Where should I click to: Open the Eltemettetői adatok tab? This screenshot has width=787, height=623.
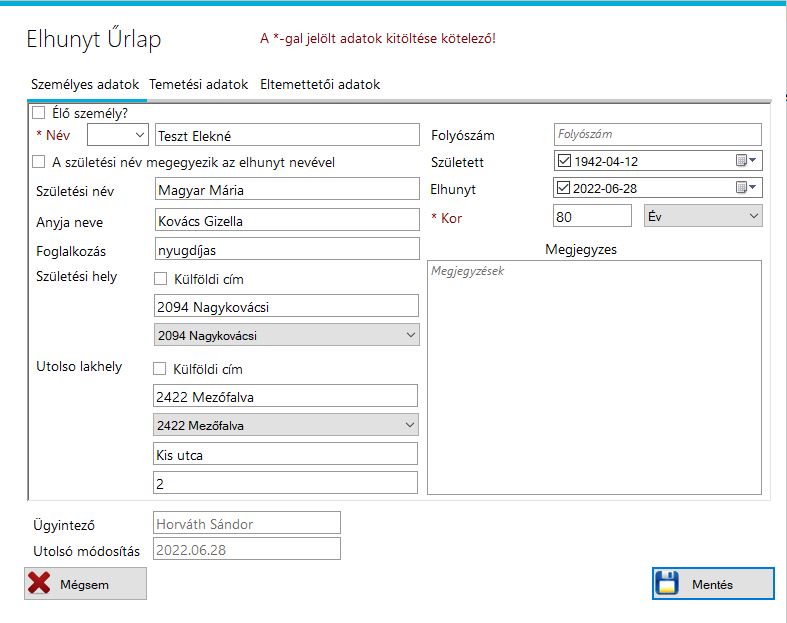[x=320, y=85]
